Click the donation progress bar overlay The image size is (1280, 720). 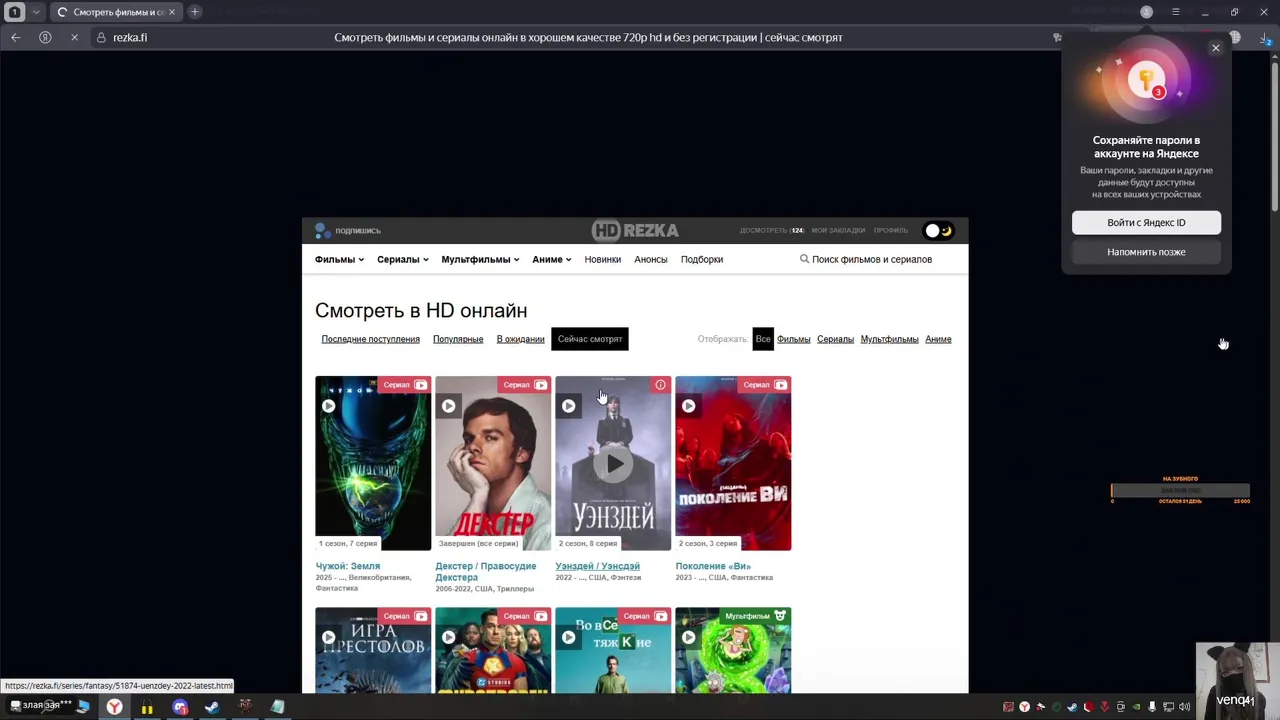click(1180, 491)
